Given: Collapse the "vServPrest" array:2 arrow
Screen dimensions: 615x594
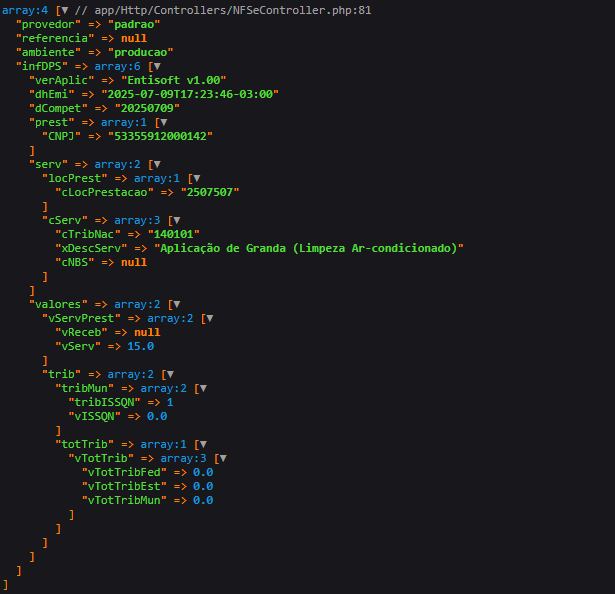Looking at the screenshot, I should (210, 319).
